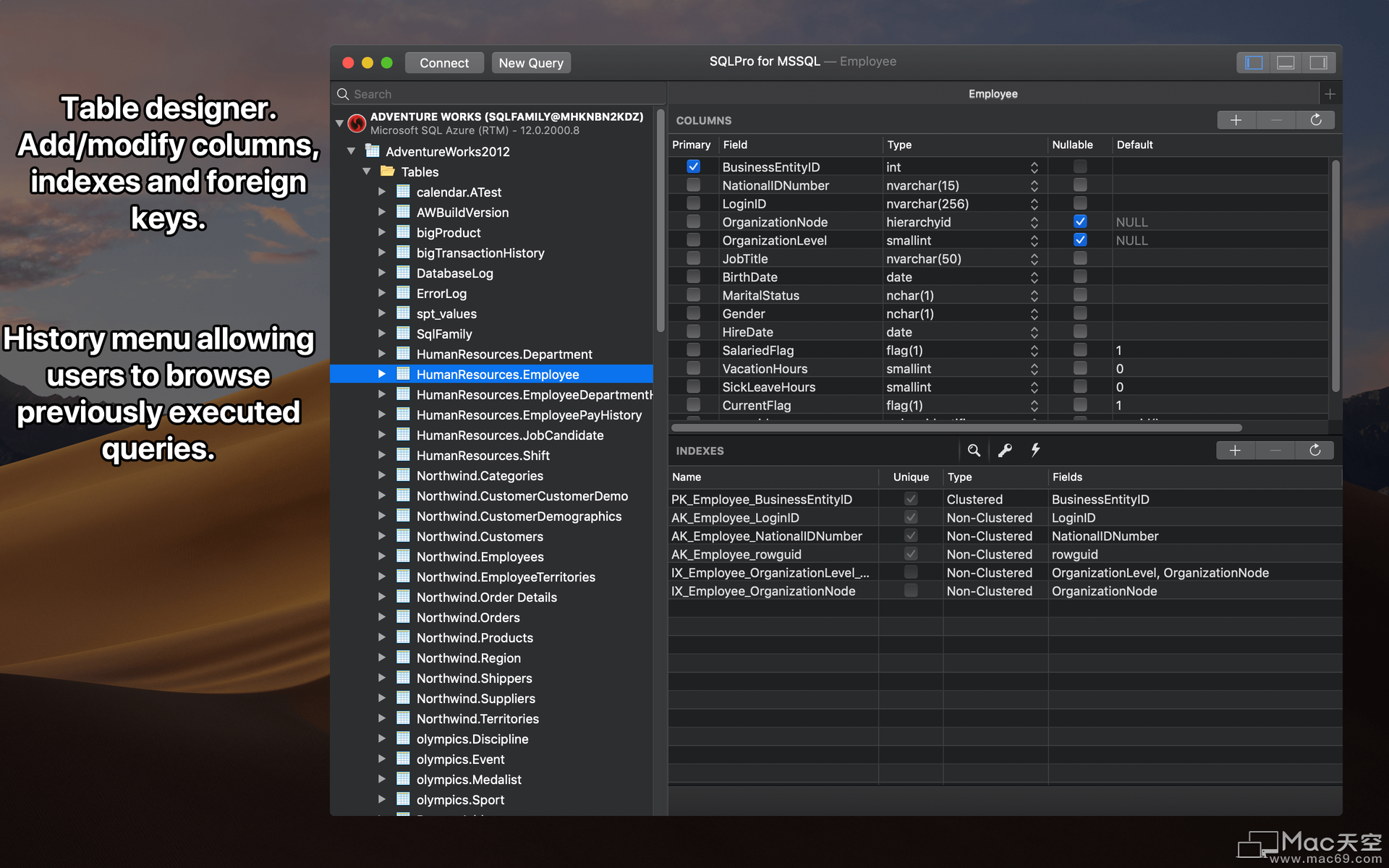Click table icon for bigProduct
The image size is (1389, 868).
(403, 231)
